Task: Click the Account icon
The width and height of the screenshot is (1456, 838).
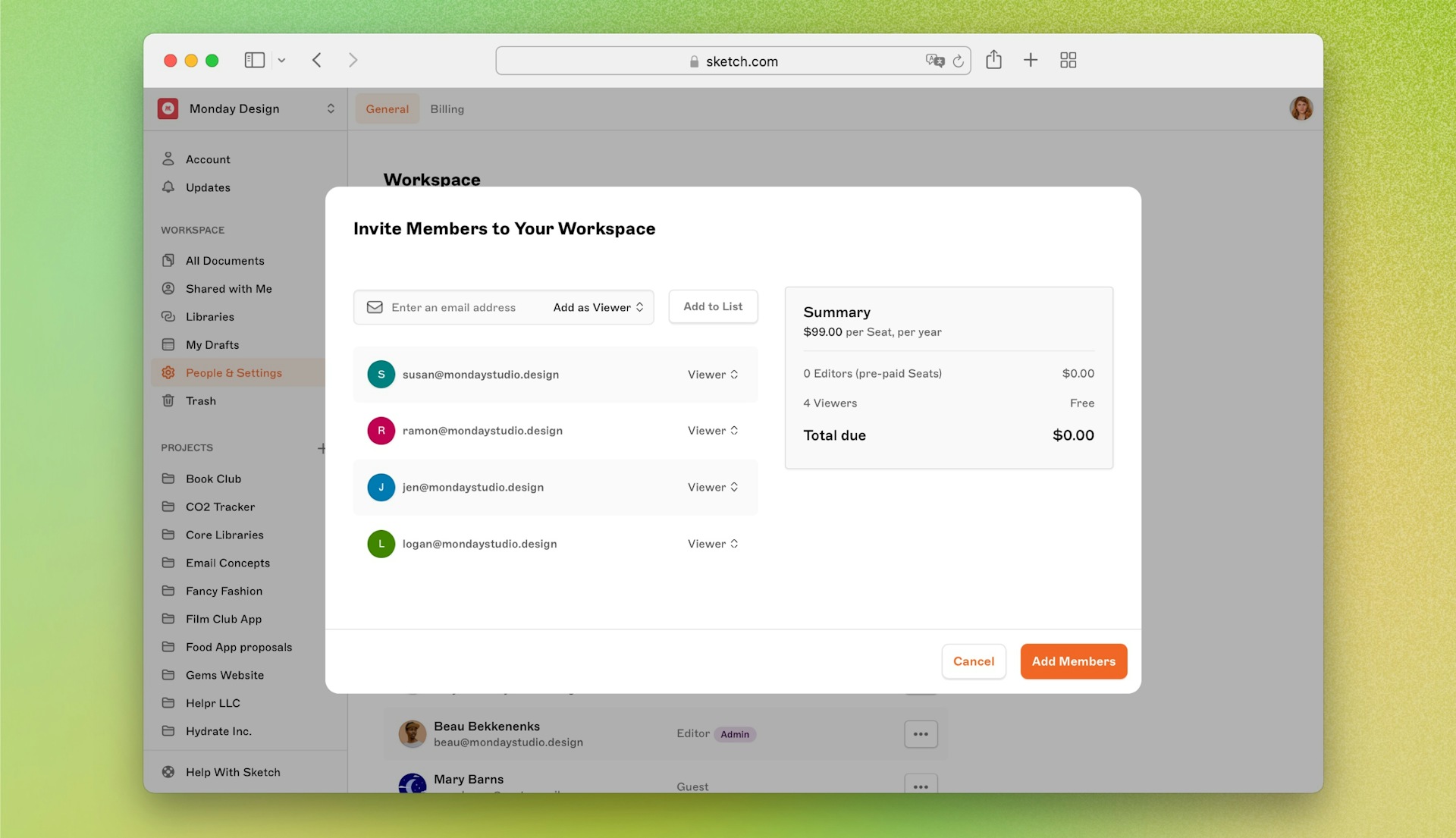Action: click(169, 159)
